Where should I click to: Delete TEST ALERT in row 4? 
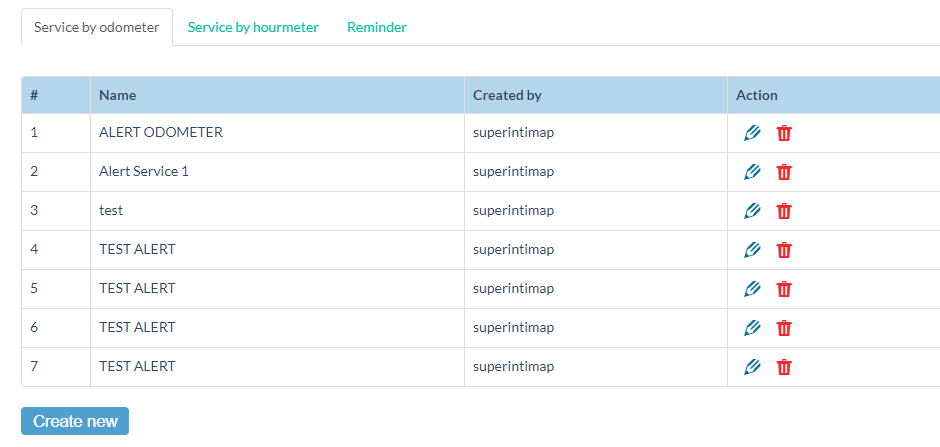pyautogui.click(x=784, y=250)
